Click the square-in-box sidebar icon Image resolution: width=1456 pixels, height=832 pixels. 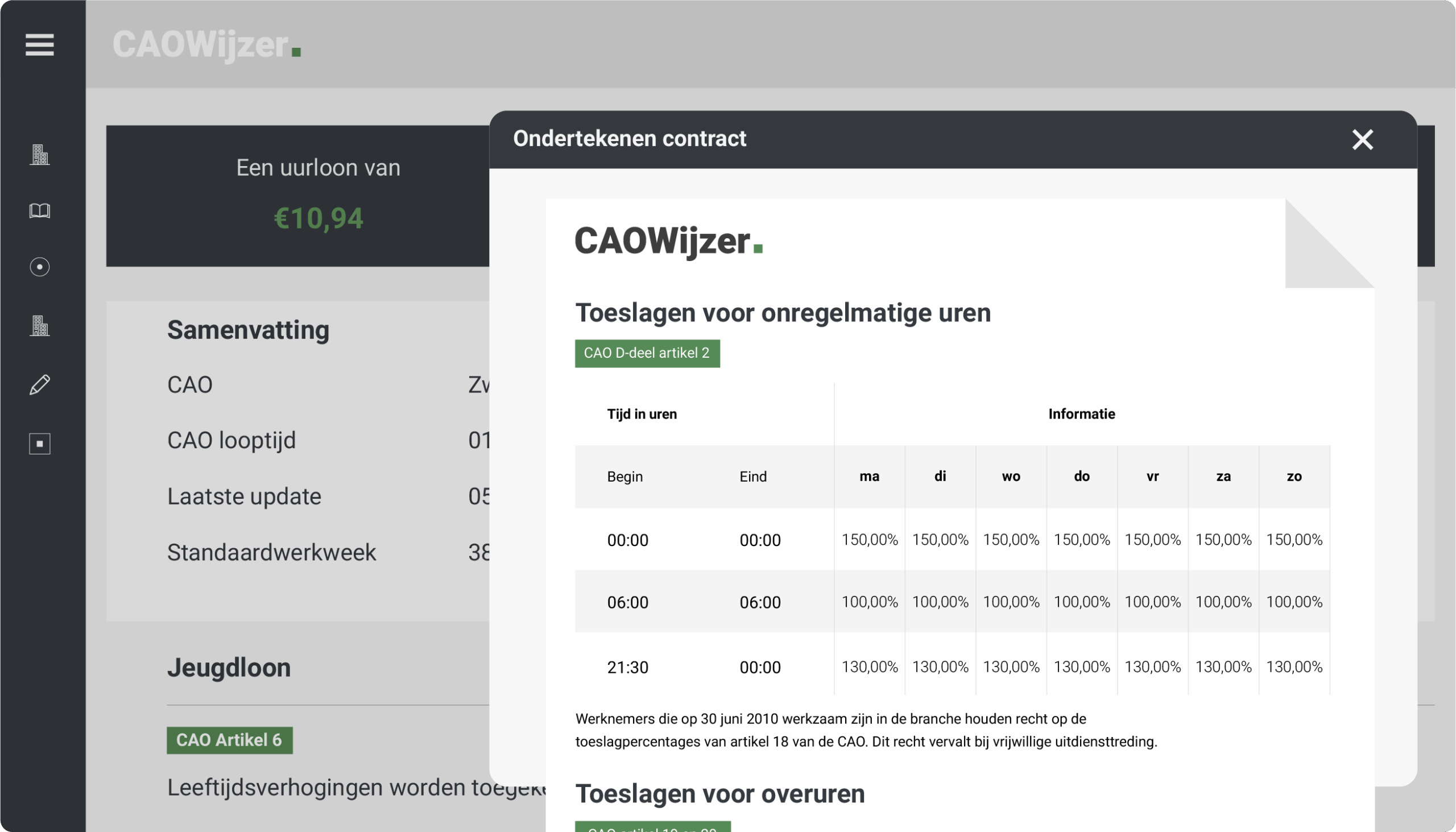[39, 444]
